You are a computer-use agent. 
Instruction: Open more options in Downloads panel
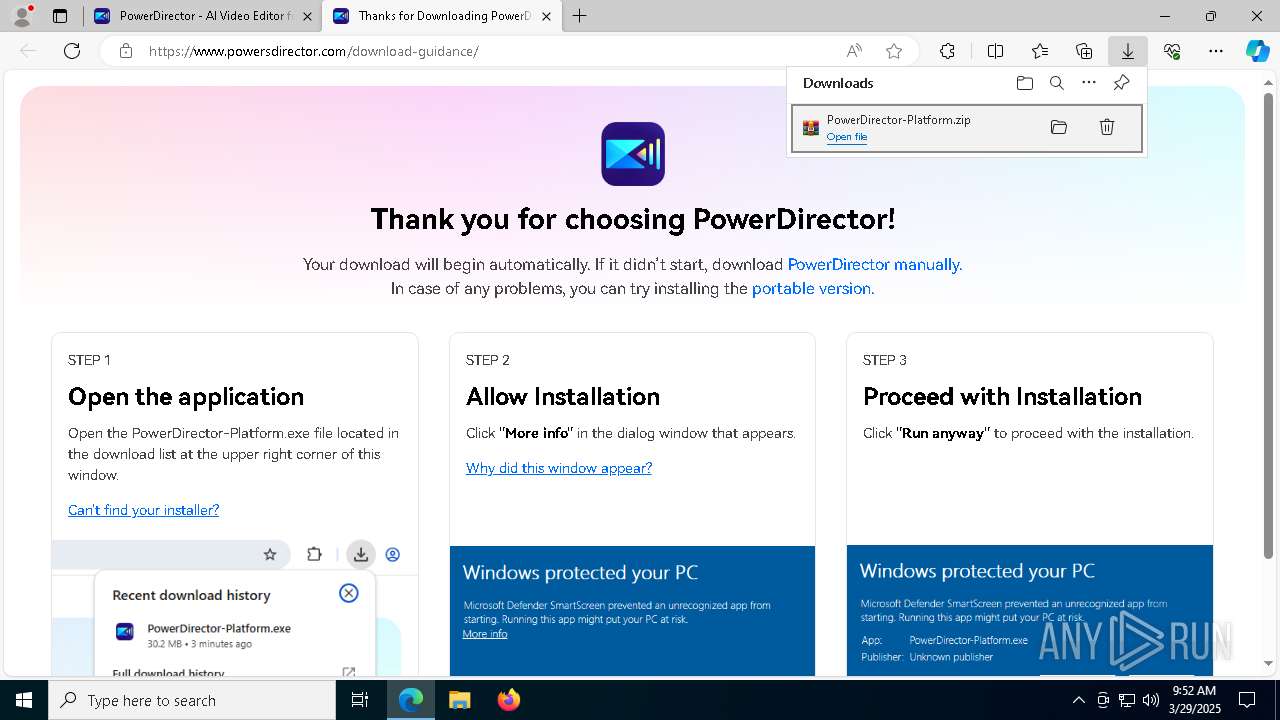[1089, 83]
